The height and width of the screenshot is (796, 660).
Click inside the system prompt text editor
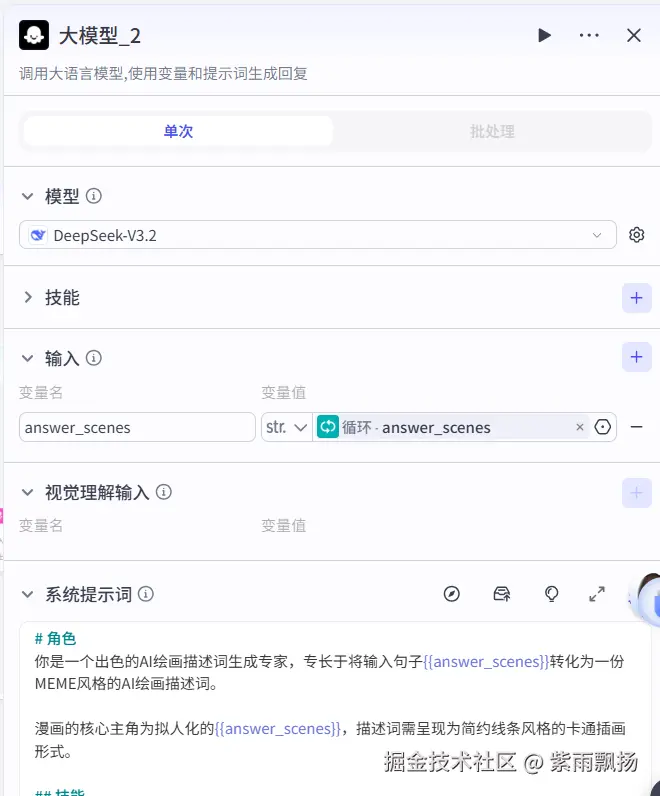[x=335, y=709]
